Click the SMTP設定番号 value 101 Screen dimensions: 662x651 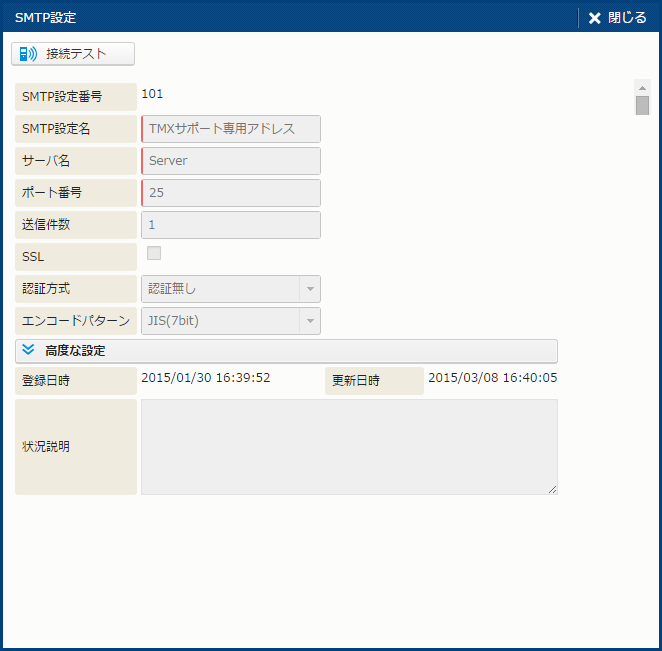(152, 94)
